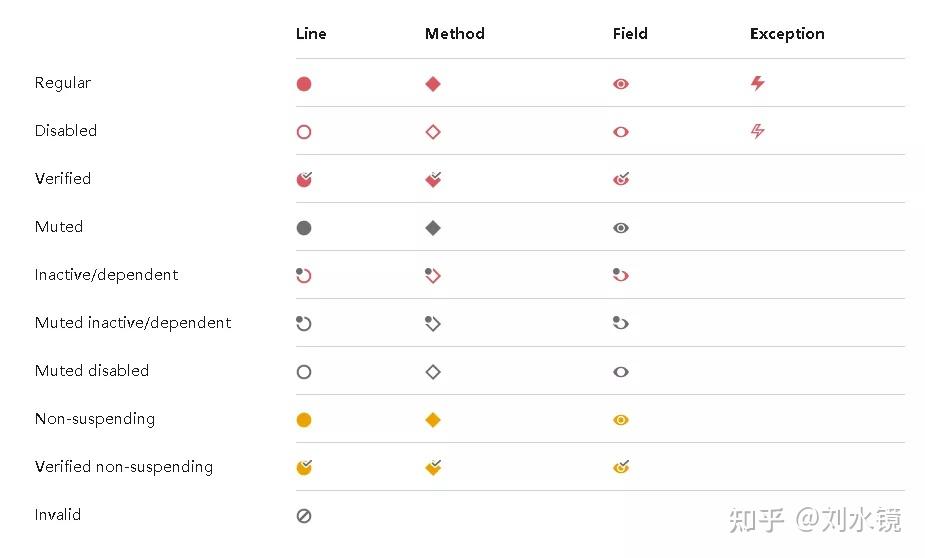Click the non-suspending method yellow diamond
The height and width of the screenshot is (558, 925).
[x=433, y=420]
